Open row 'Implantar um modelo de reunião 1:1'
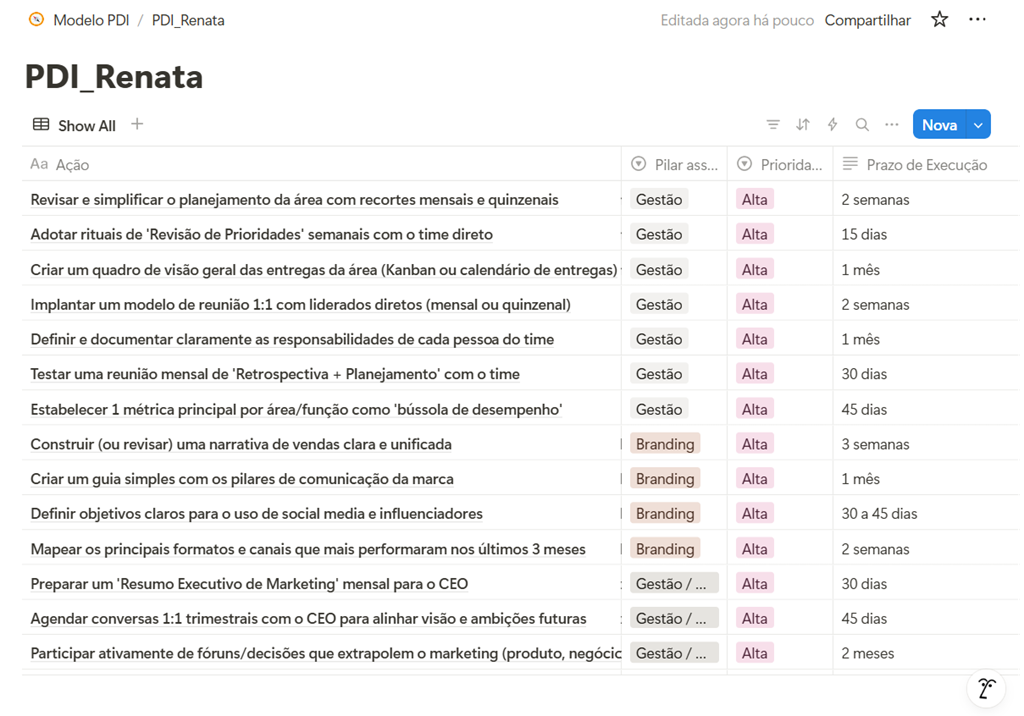Image resolution: width=1024 pixels, height=716 pixels. pyautogui.click(x=300, y=304)
